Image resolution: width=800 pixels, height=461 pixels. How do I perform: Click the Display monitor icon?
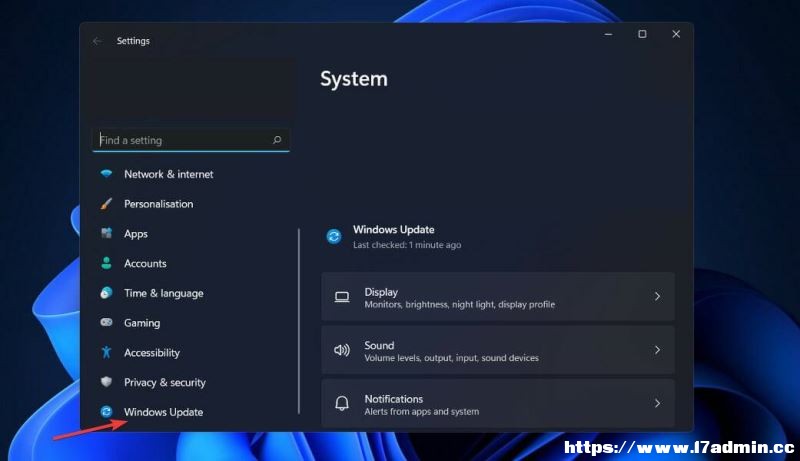tap(342, 297)
